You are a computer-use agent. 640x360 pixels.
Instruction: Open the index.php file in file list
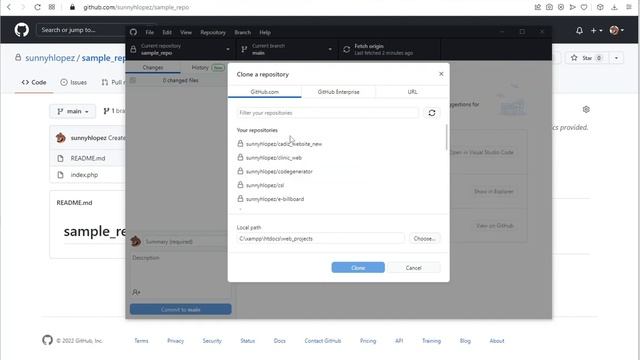coord(84,175)
